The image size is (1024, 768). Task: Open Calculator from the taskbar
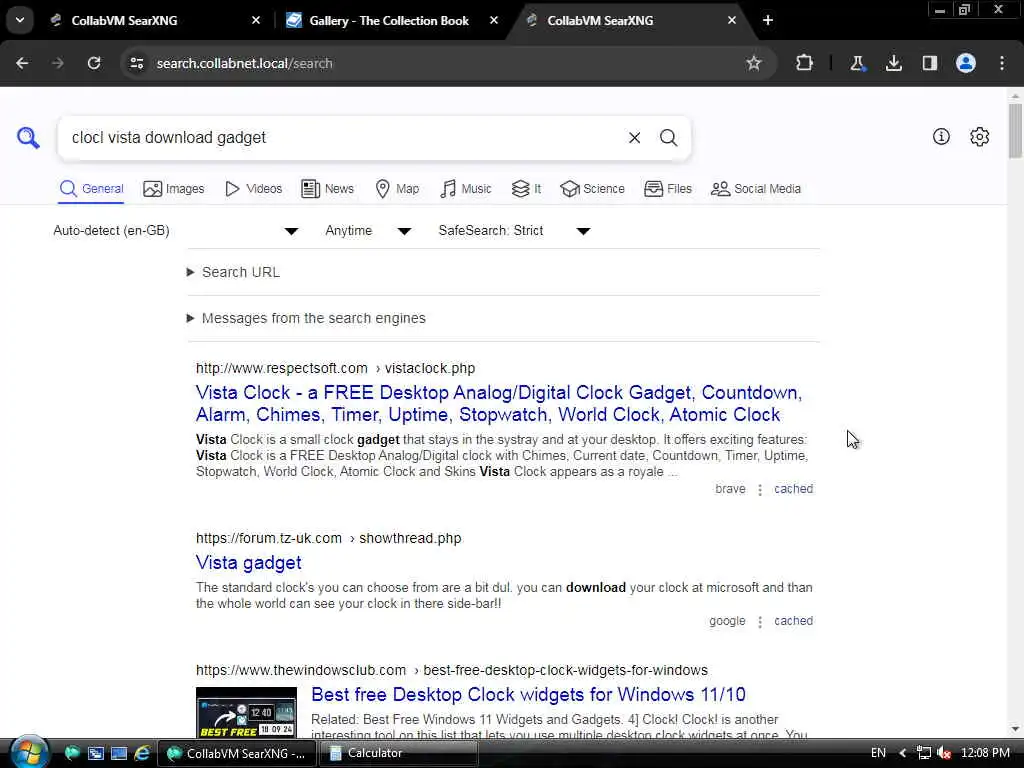pyautogui.click(x=398, y=753)
